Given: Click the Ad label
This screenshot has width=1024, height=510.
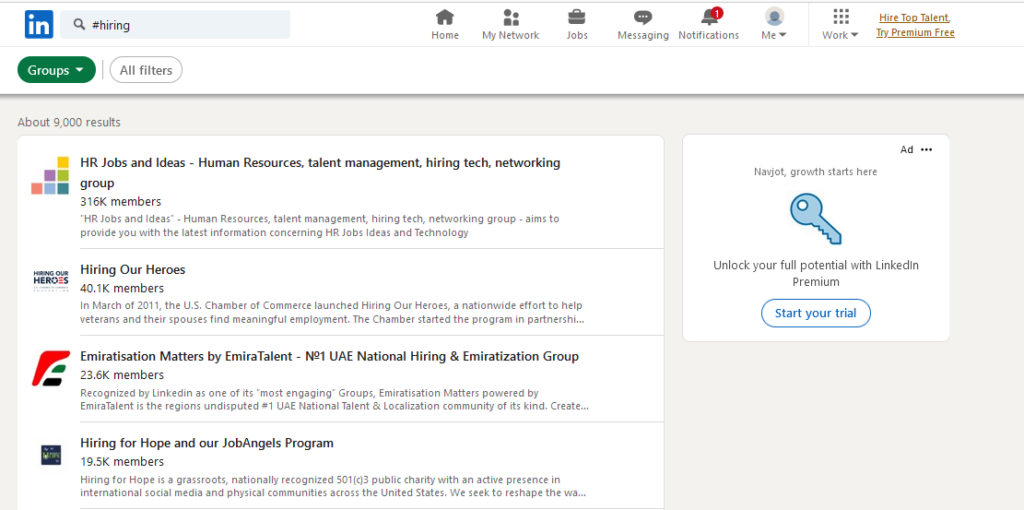Looking at the screenshot, I should 906,150.
